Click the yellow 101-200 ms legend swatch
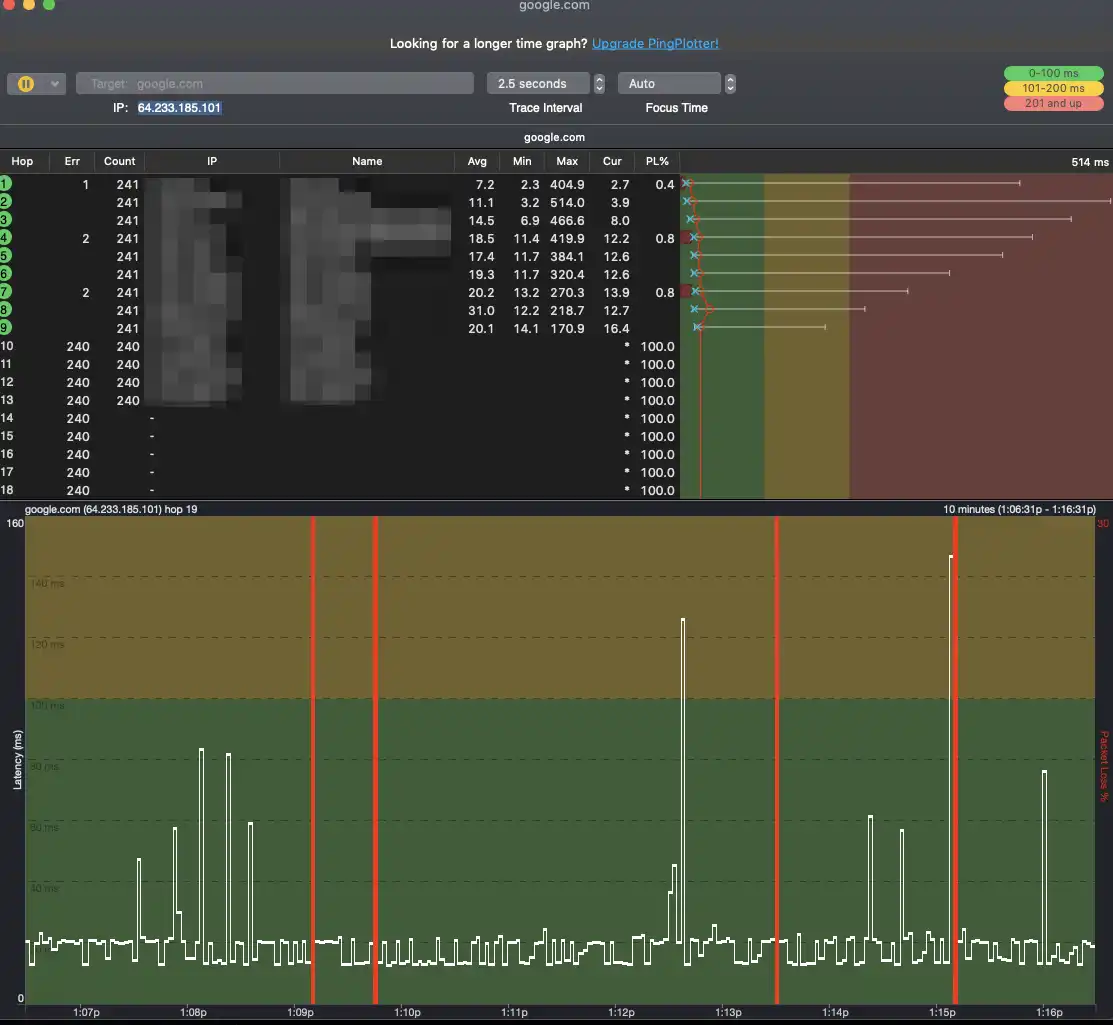 pos(1053,88)
